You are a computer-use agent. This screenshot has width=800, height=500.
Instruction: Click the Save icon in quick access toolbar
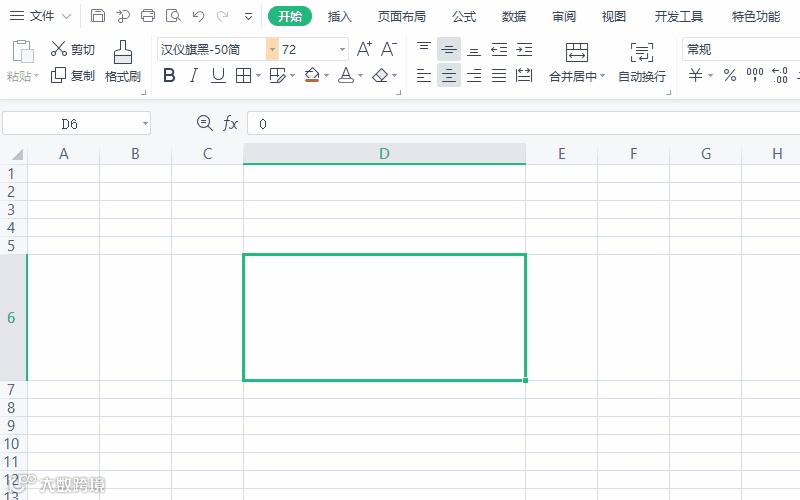pyautogui.click(x=97, y=16)
